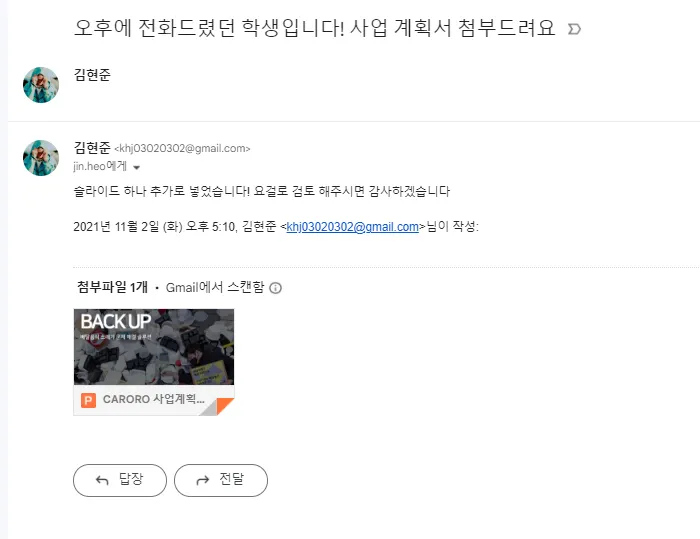Click the info icon beside Gmail에서 스캔함
Viewport: 700px width, 539px height.
coord(275,288)
